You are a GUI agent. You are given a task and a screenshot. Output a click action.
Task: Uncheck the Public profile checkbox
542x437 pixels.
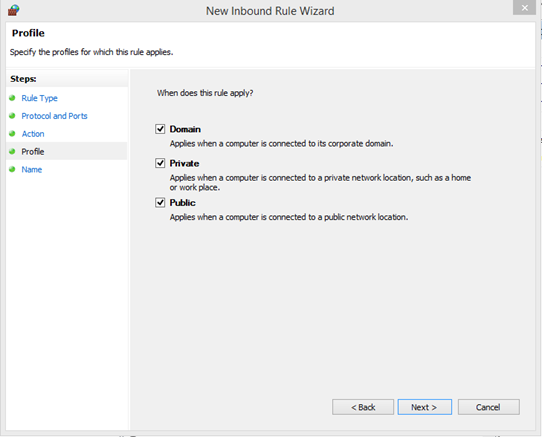coord(160,202)
